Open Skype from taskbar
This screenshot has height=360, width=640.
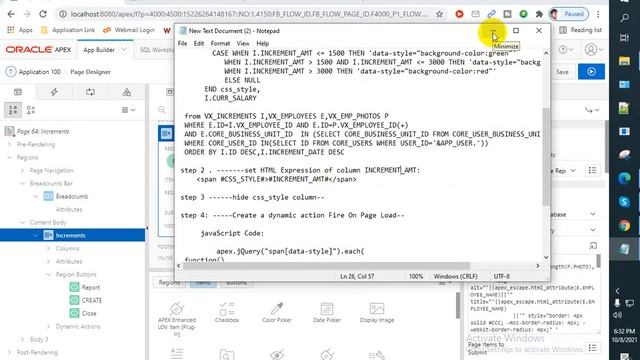click(624, 202)
